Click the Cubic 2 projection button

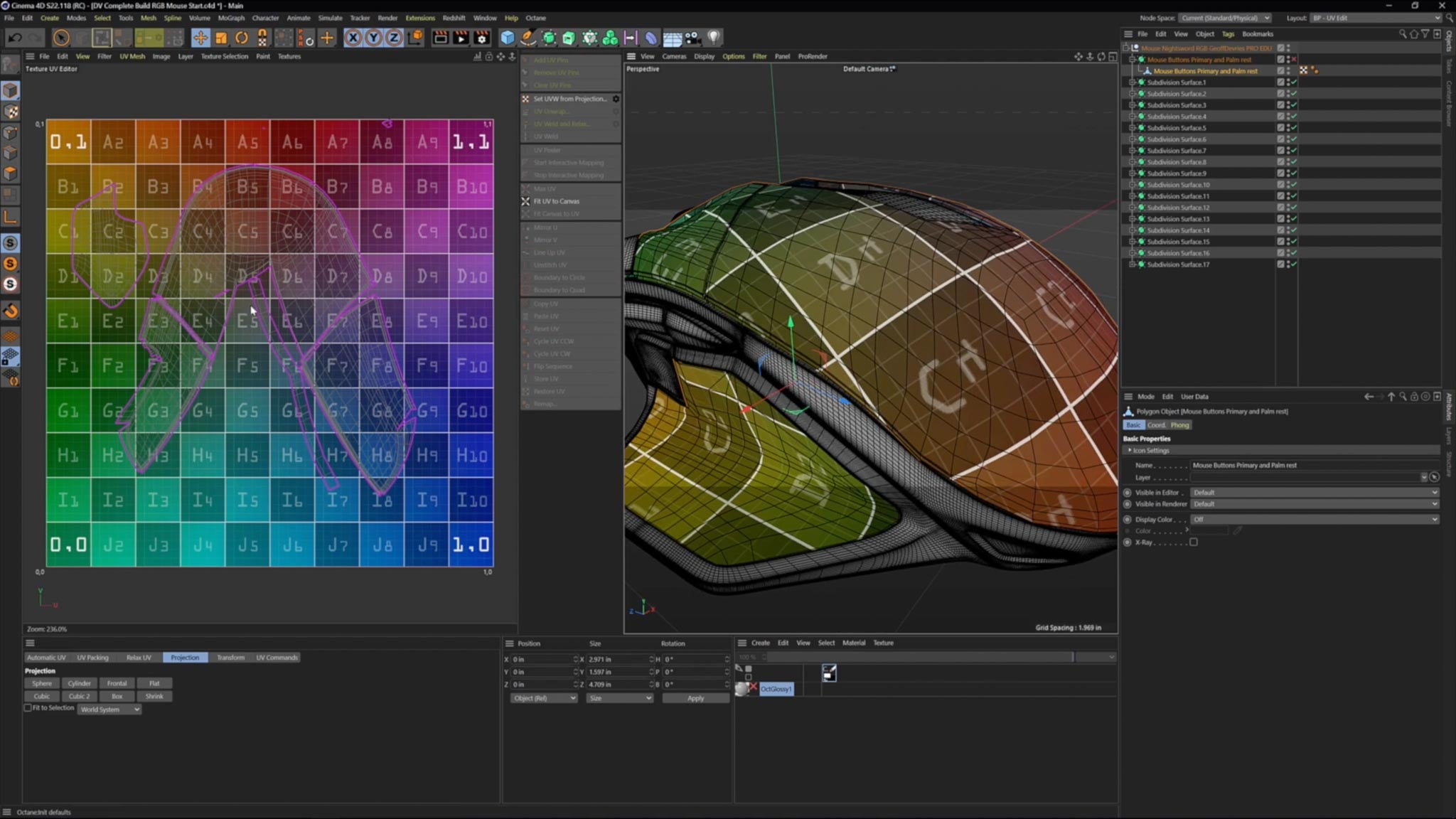coord(80,696)
